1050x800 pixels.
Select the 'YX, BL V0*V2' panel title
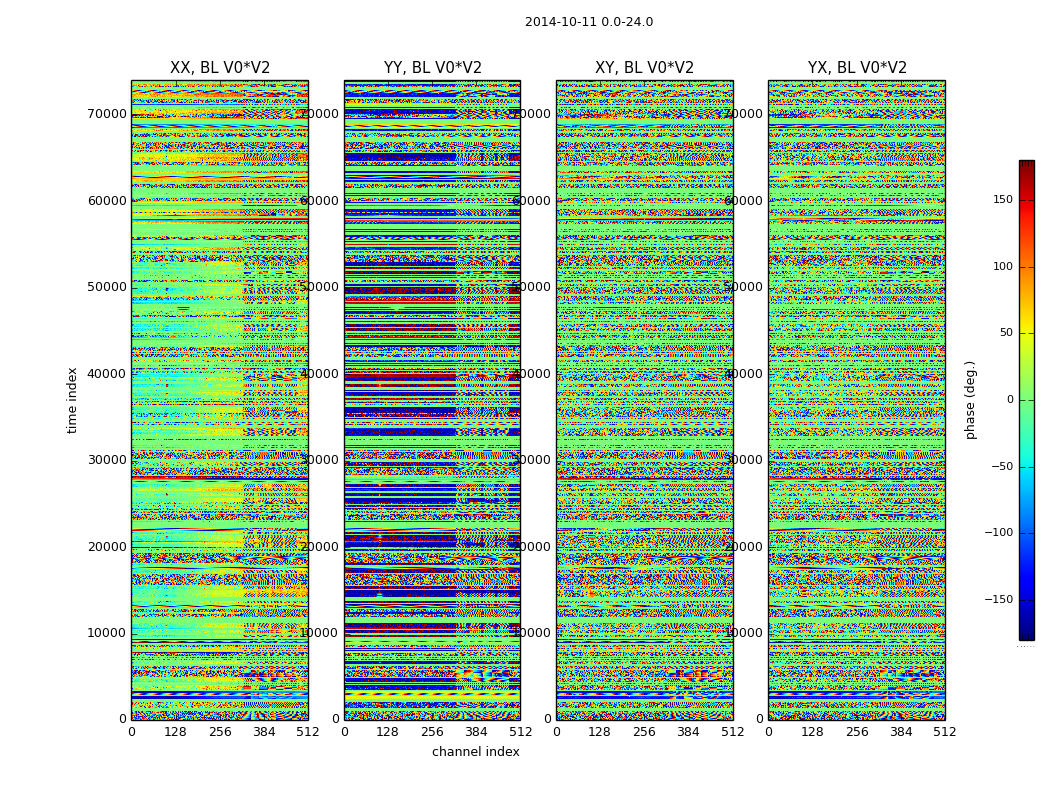[x=857, y=68]
